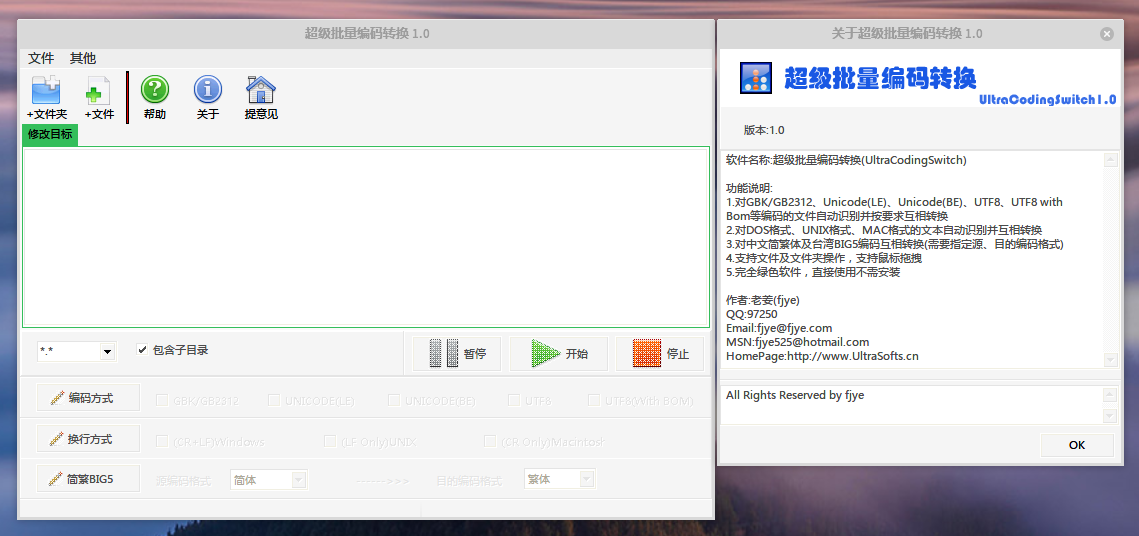The height and width of the screenshot is (536, 1139).
Task: Click the 源编码格式 label
Action: [x=184, y=481]
